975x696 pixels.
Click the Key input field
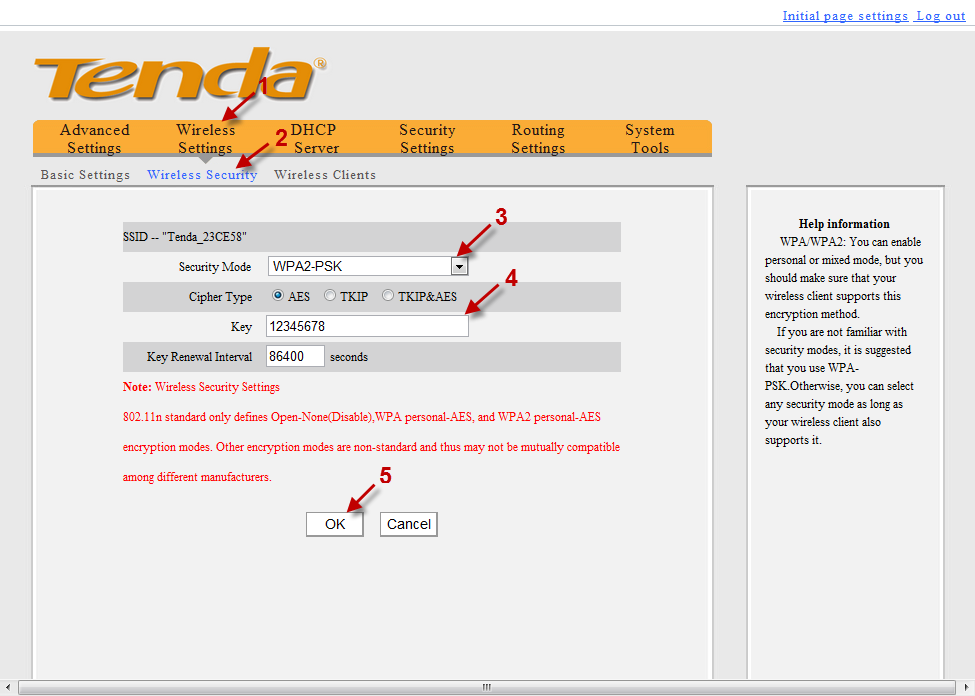(x=367, y=326)
